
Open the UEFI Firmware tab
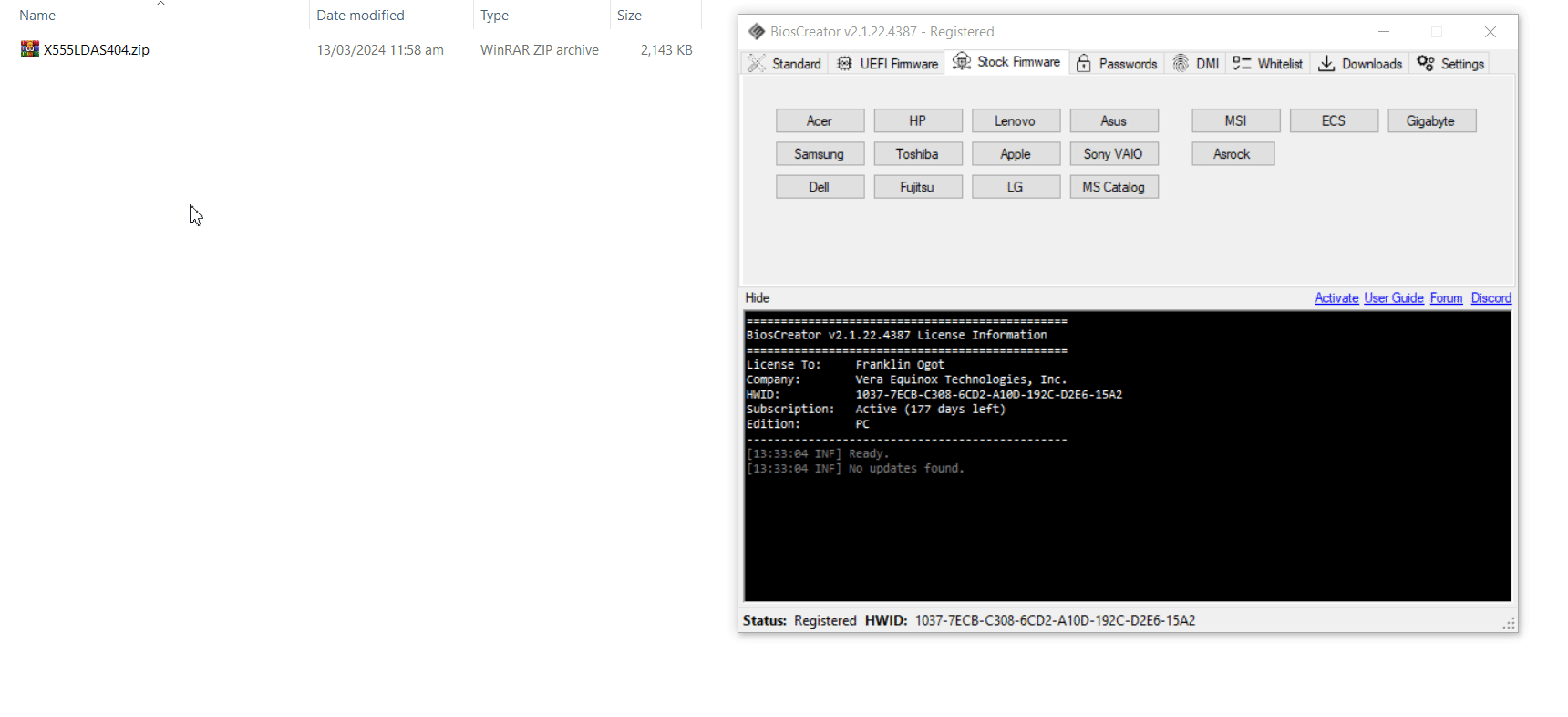tap(887, 63)
